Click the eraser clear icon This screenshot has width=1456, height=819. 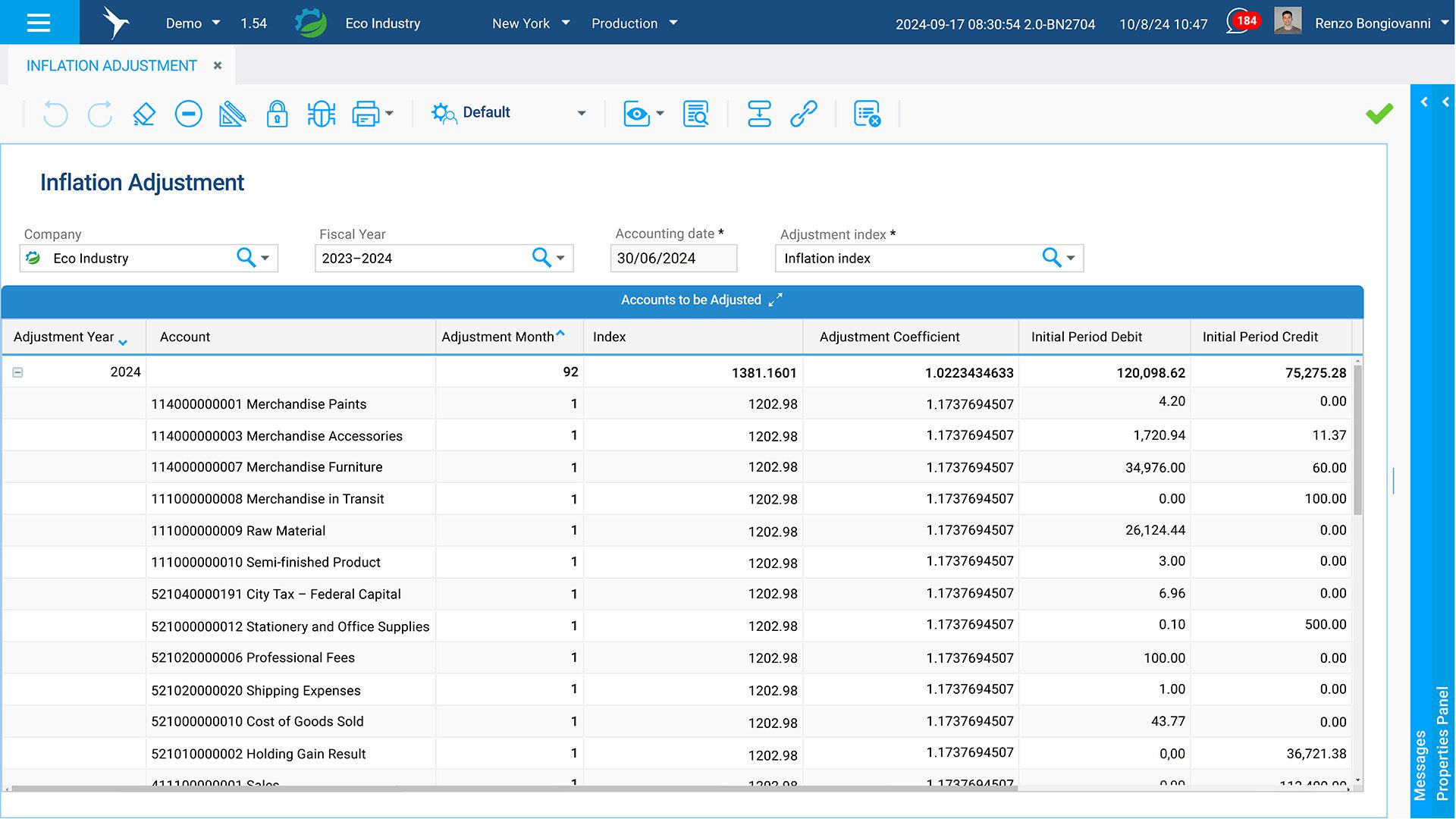click(143, 114)
